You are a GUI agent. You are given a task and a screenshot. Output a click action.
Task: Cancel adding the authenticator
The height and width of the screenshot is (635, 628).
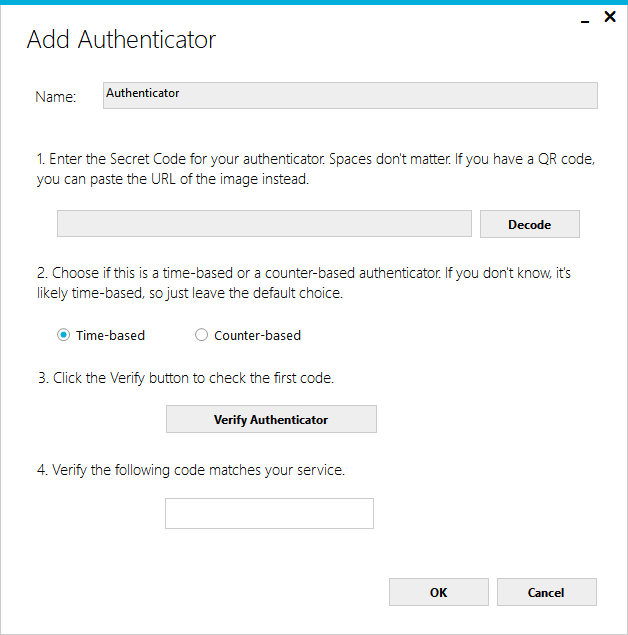(546, 592)
